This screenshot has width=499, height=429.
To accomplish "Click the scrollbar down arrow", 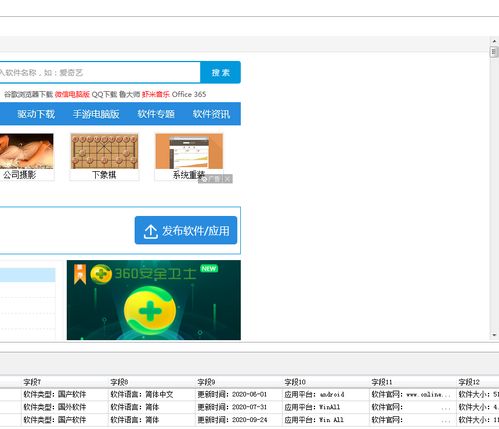I will (x=494, y=335).
